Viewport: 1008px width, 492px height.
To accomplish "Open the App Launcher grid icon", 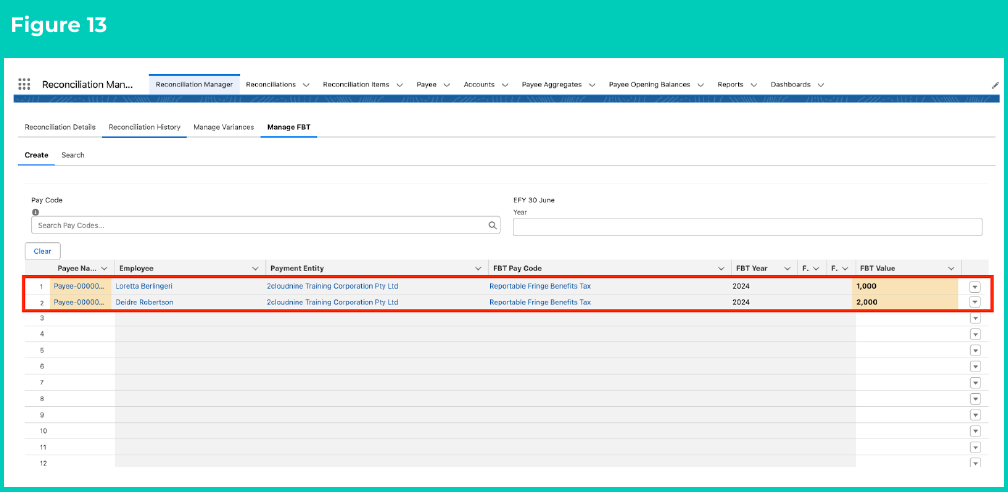I will (24, 84).
